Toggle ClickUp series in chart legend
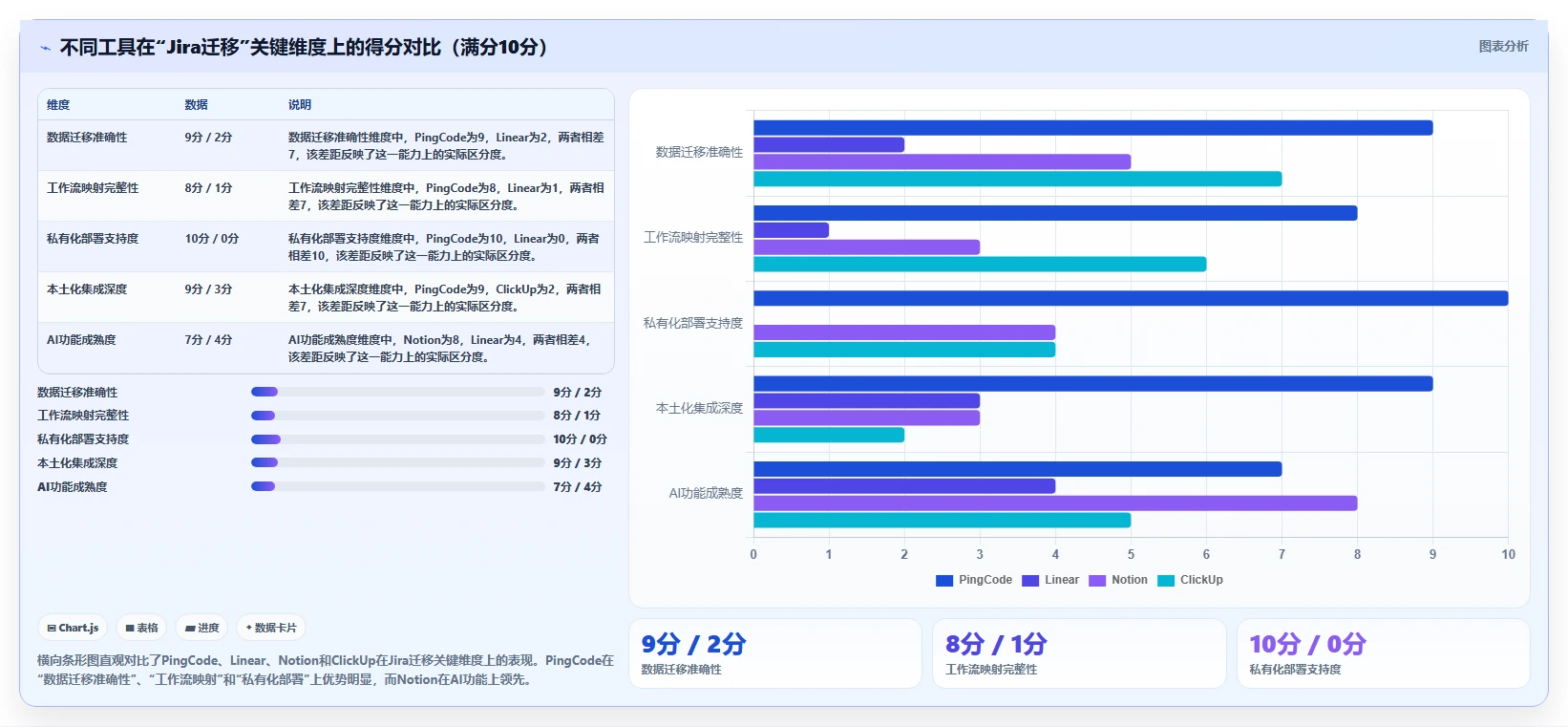 coord(1190,580)
